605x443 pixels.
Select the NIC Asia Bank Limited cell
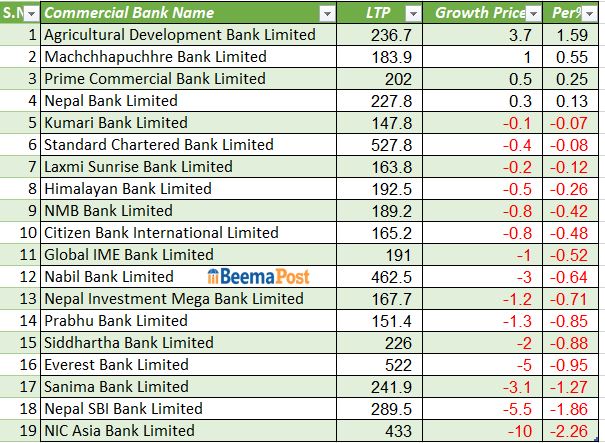pos(119,431)
